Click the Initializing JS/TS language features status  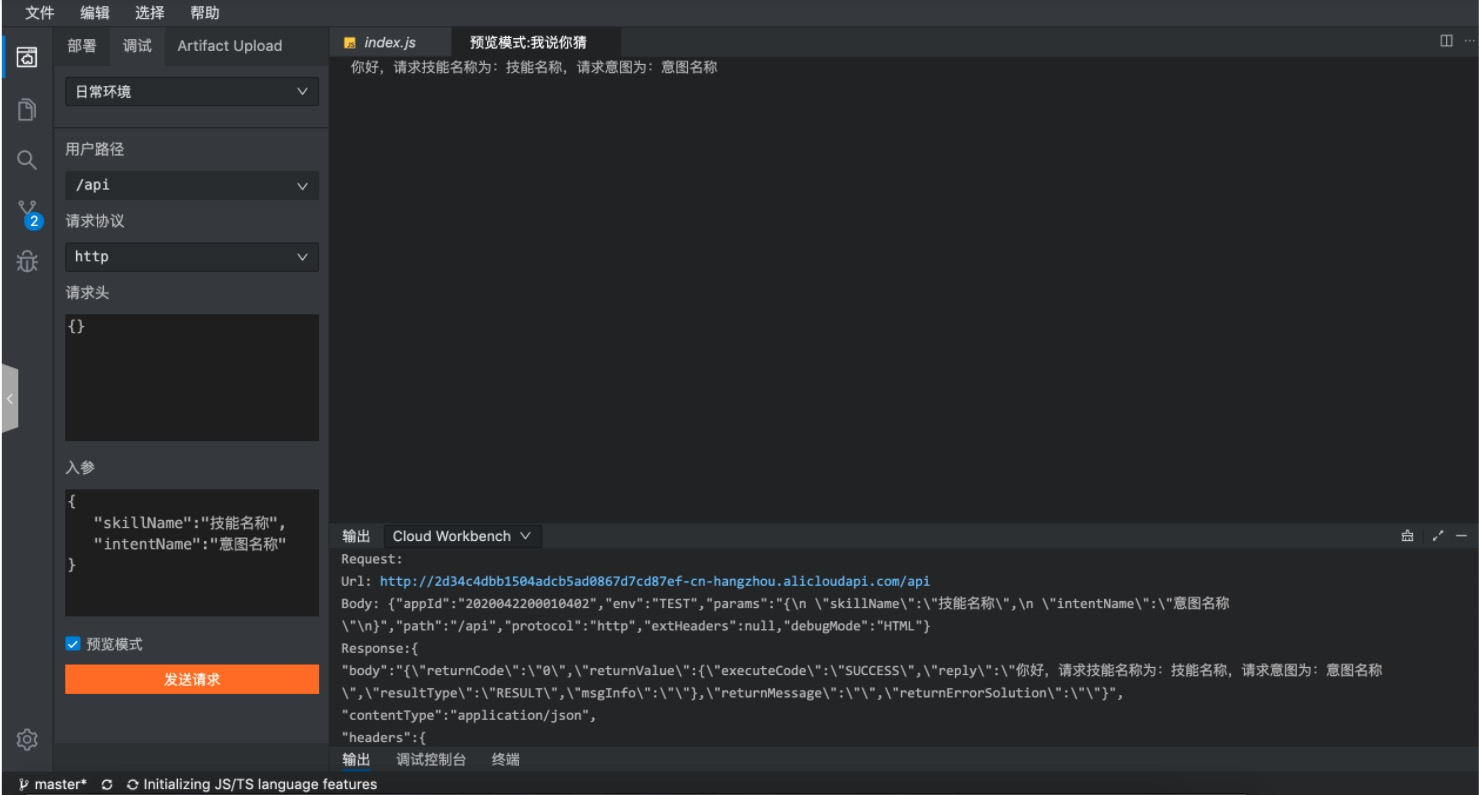pyautogui.click(x=252, y=785)
